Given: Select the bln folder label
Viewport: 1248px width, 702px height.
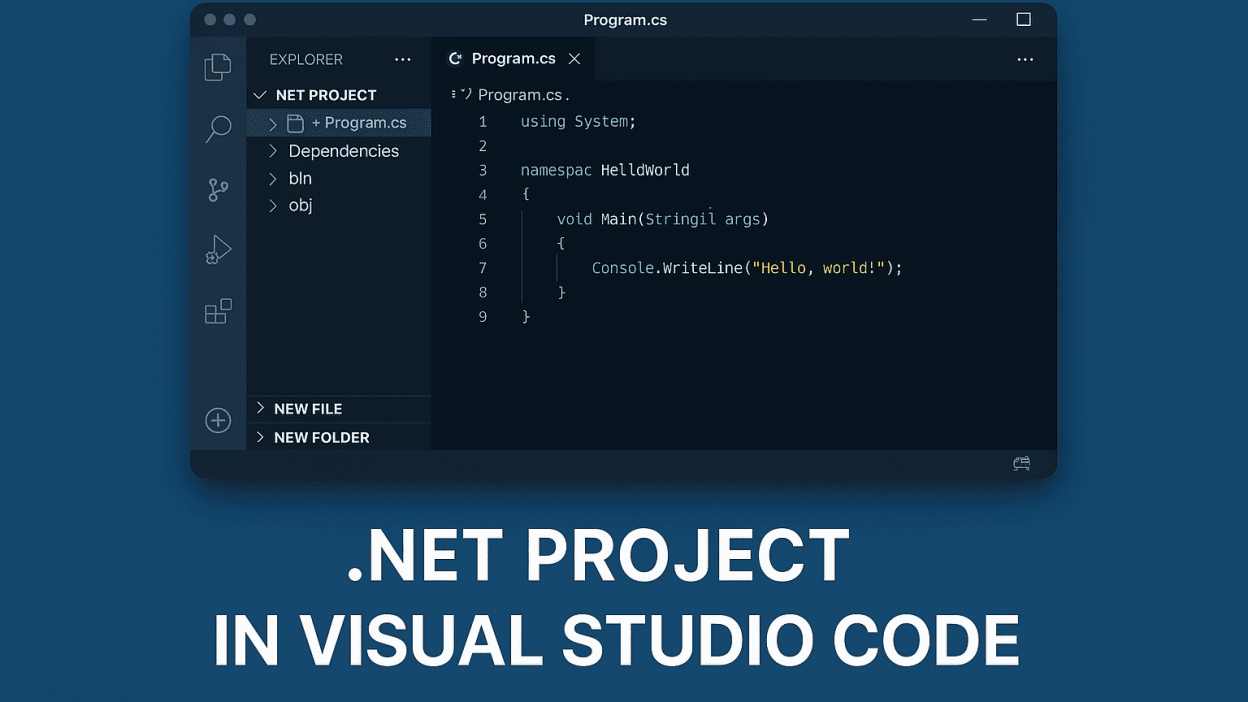Looking at the screenshot, I should click(x=300, y=178).
